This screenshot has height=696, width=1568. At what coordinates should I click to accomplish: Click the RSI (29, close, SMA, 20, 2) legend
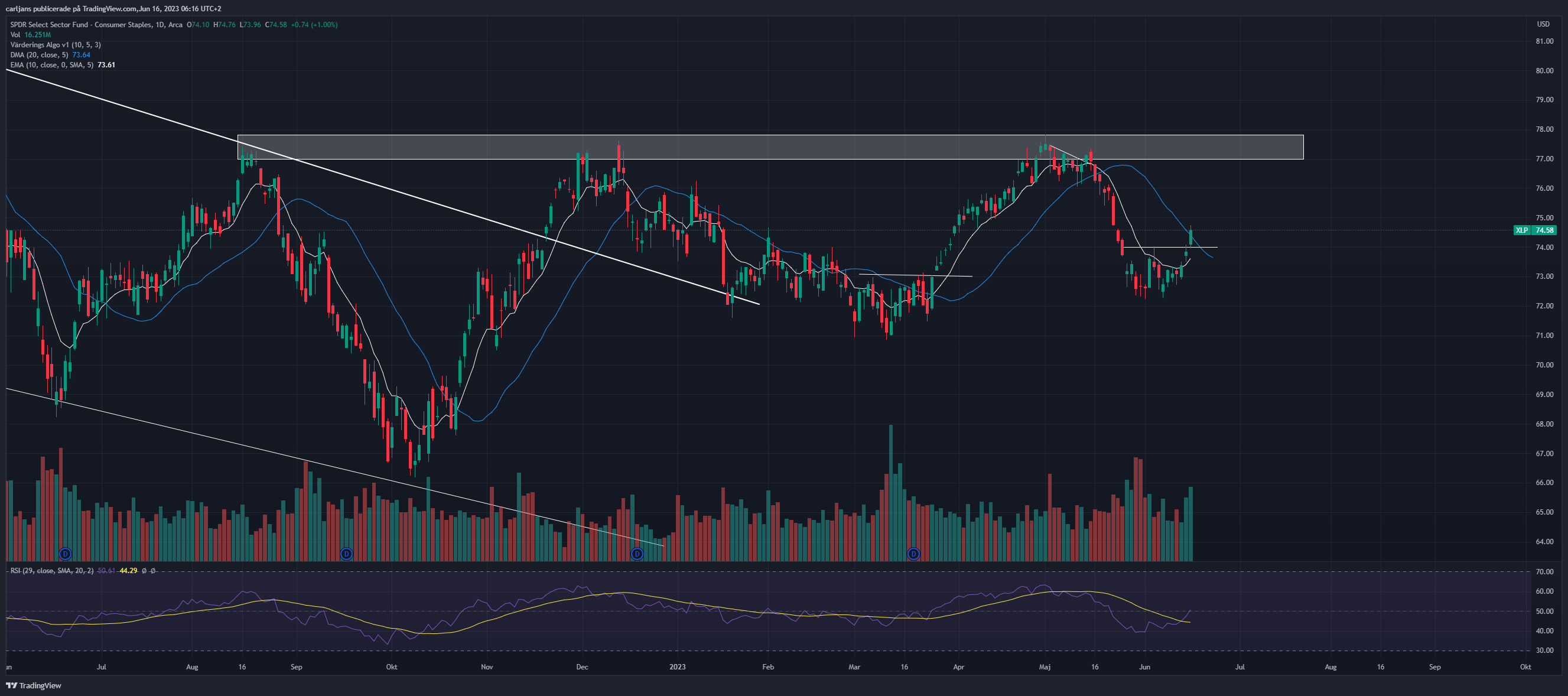point(52,571)
